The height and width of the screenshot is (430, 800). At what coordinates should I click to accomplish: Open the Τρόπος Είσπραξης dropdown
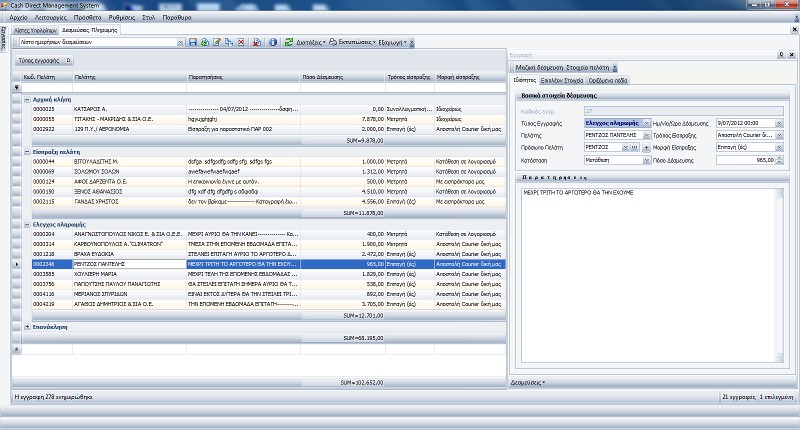click(x=779, y=135)
